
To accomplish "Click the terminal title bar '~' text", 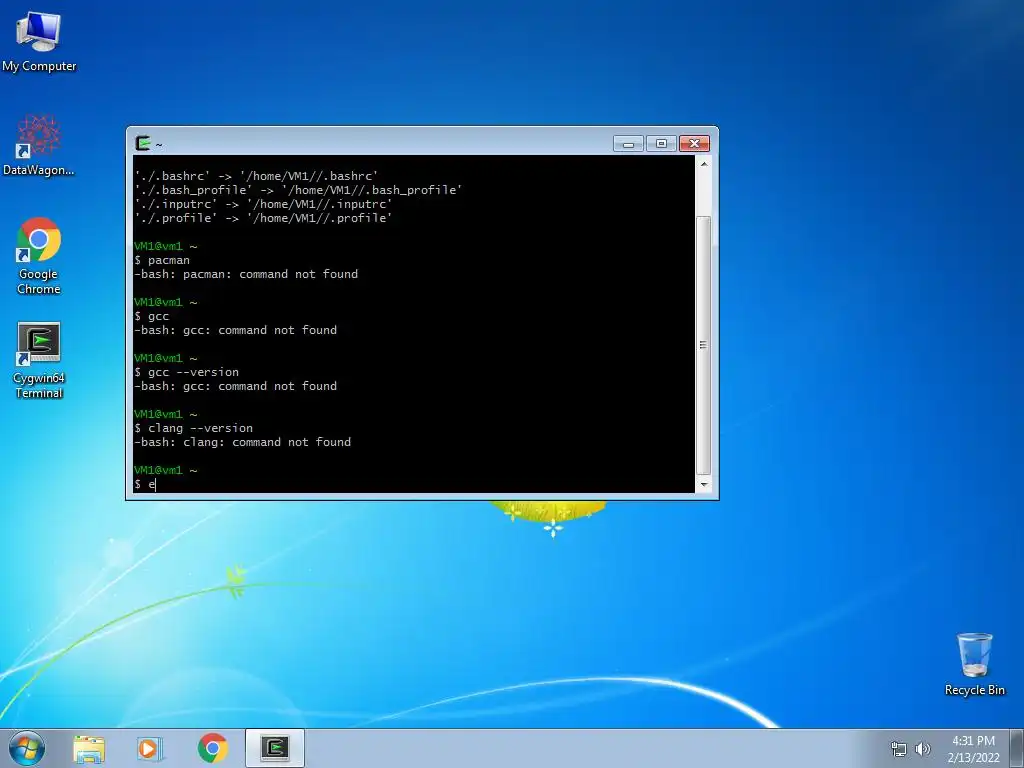I will coord(159,144).
